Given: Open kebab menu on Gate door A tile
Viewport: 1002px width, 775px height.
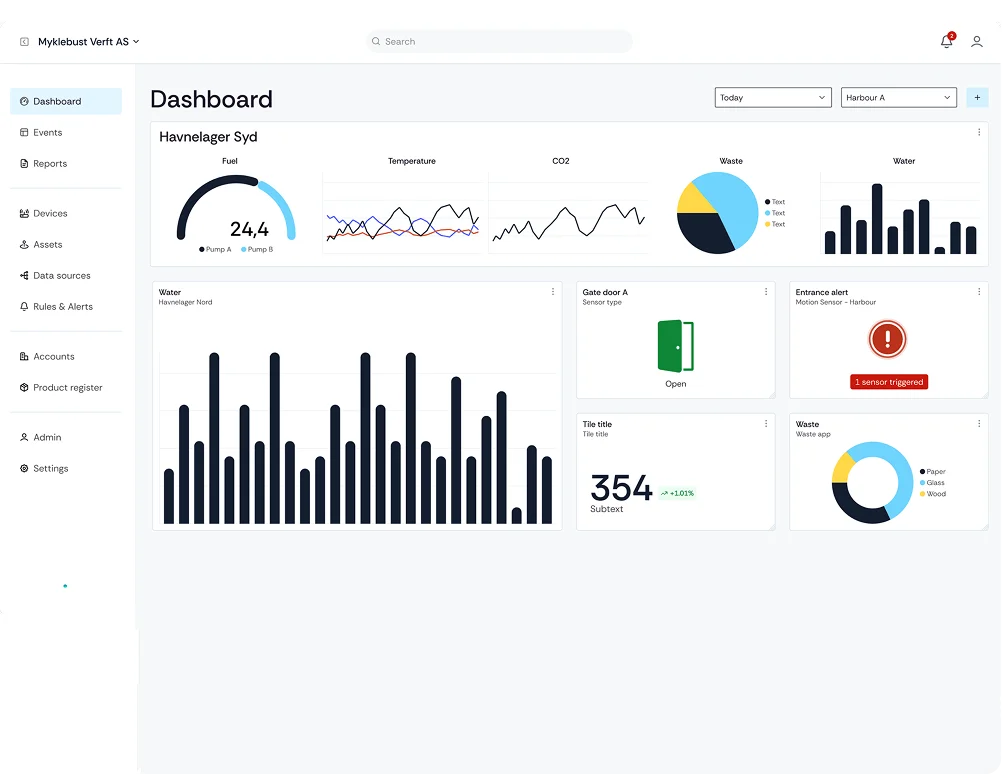Looking at the screenshot, I should (766, 292).
